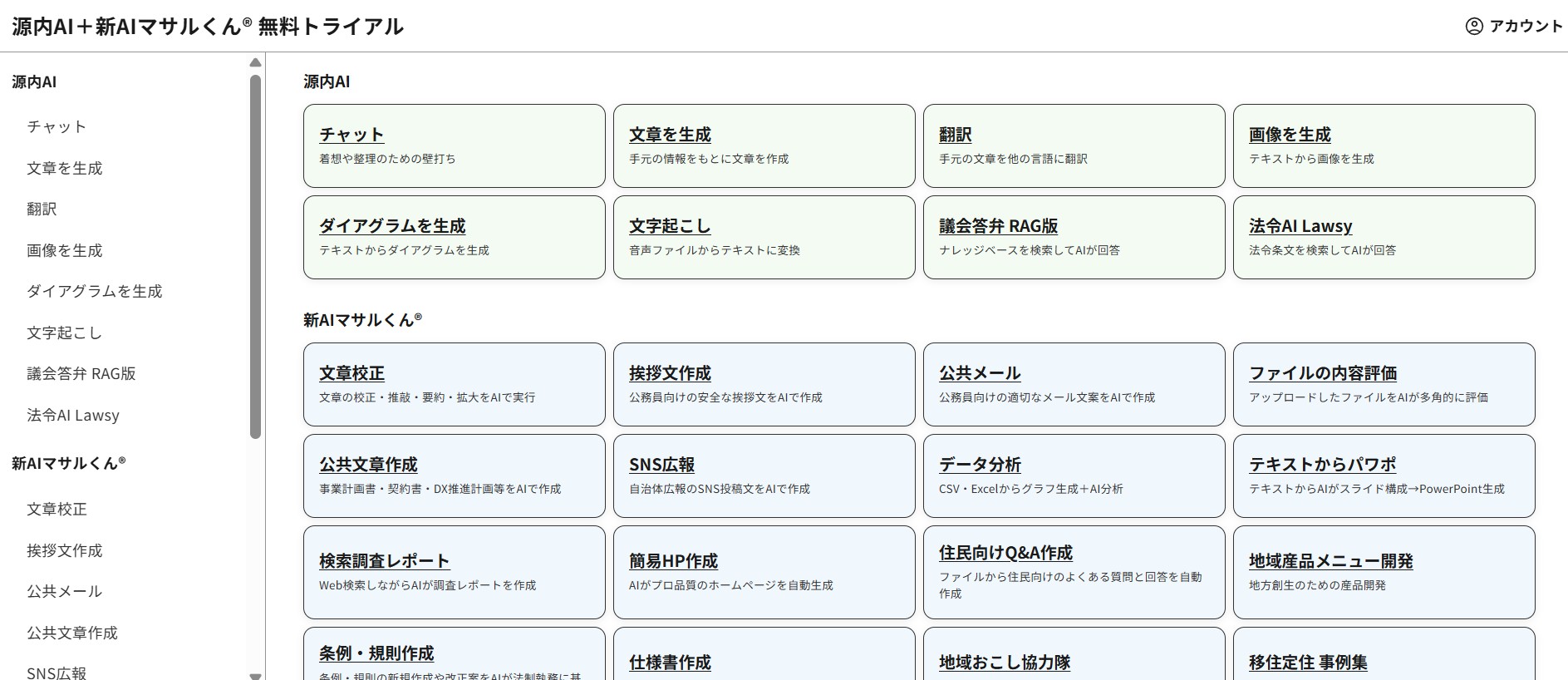This screenshot has width=1568, height=680.
Task: Open the SNS広報 card
Action: click(x=764, y=476)
